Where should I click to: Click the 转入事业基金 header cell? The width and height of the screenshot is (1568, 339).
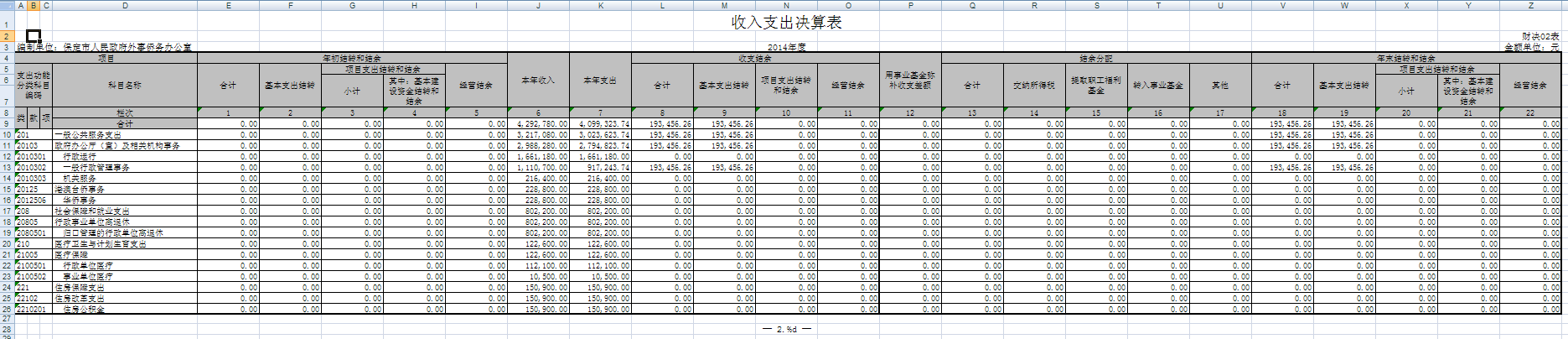(x=1158, y=85)
